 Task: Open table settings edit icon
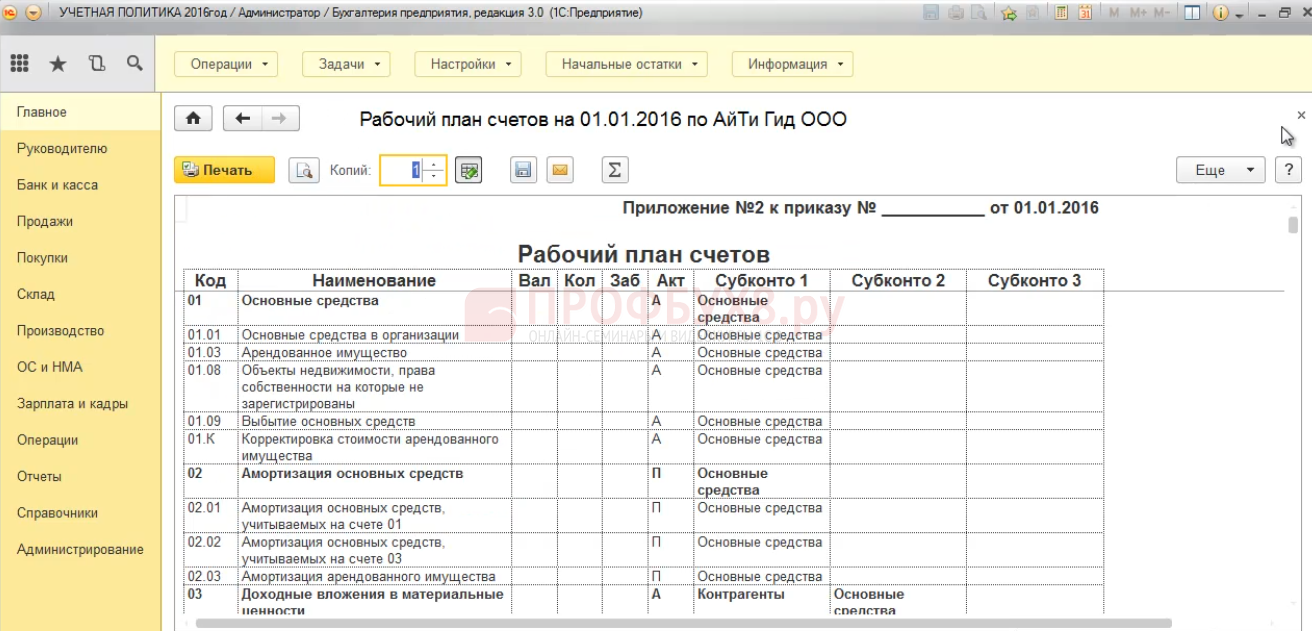pos(468,169)
